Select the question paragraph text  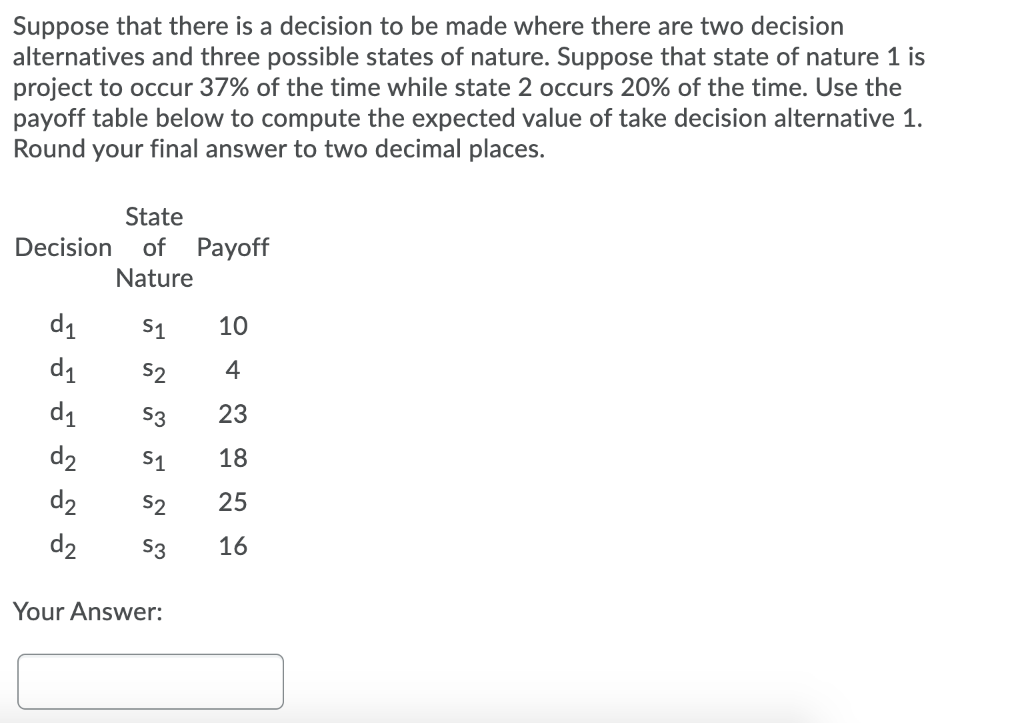coord(470,87)
